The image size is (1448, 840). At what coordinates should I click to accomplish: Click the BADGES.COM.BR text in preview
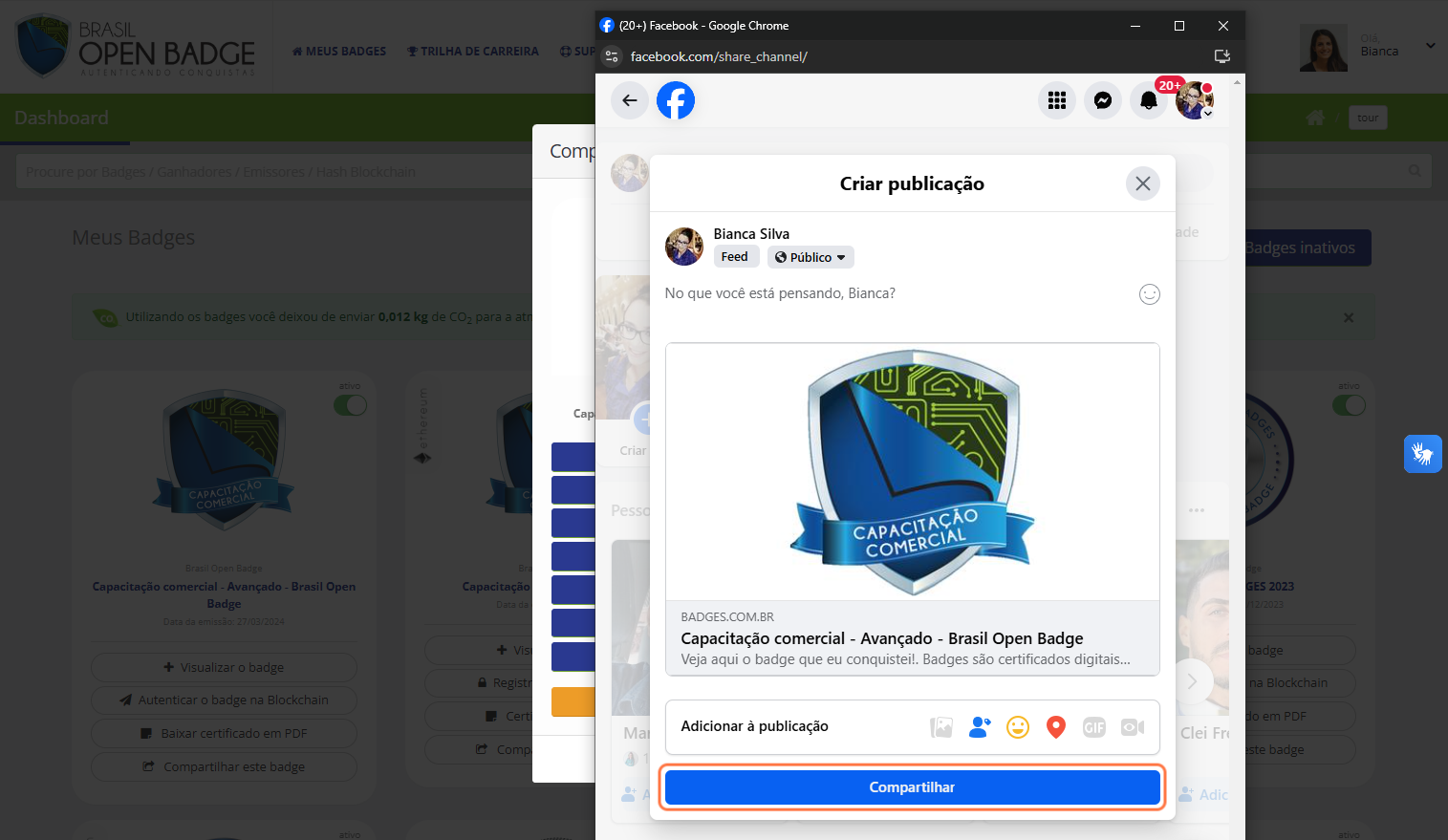tap(727, 617)
